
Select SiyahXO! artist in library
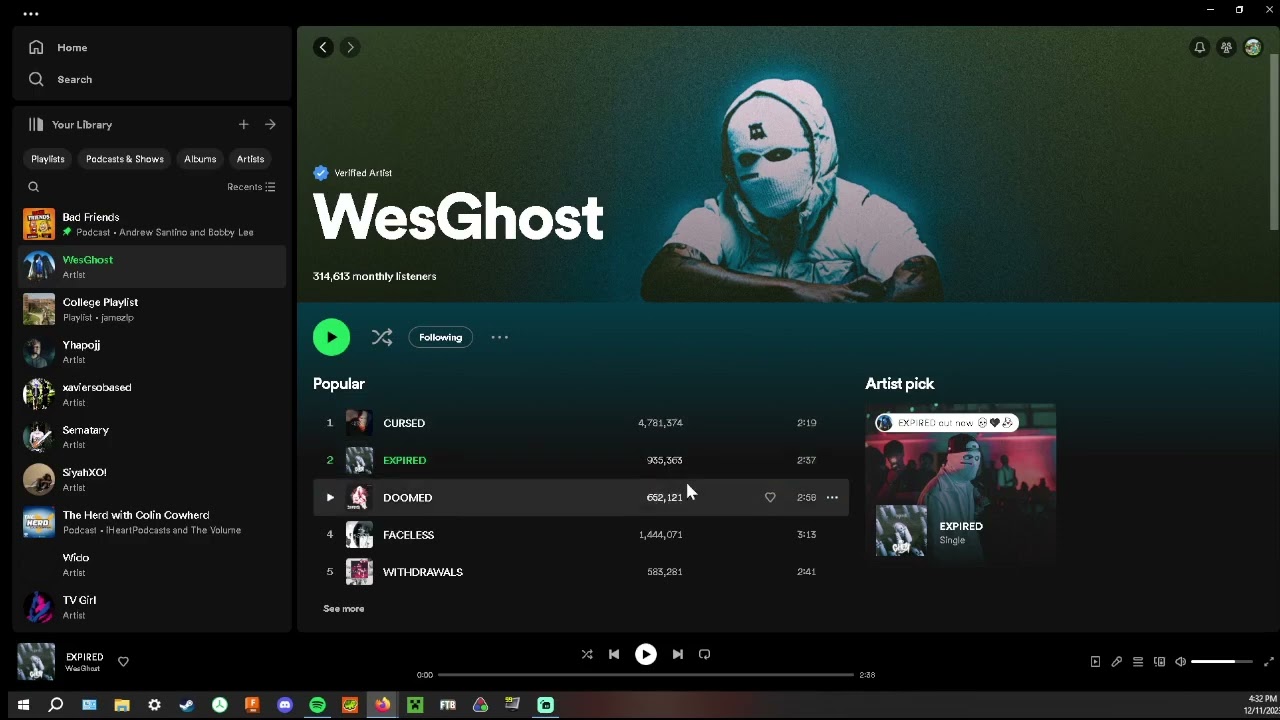152,479
